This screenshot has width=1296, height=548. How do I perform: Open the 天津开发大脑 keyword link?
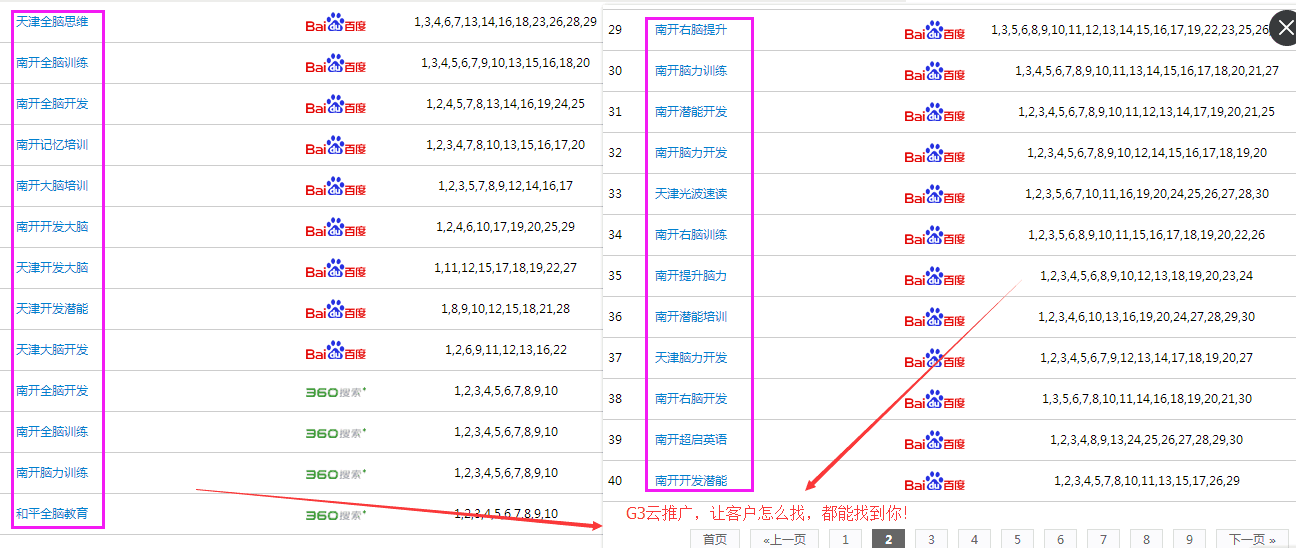(x=52, y=268)
